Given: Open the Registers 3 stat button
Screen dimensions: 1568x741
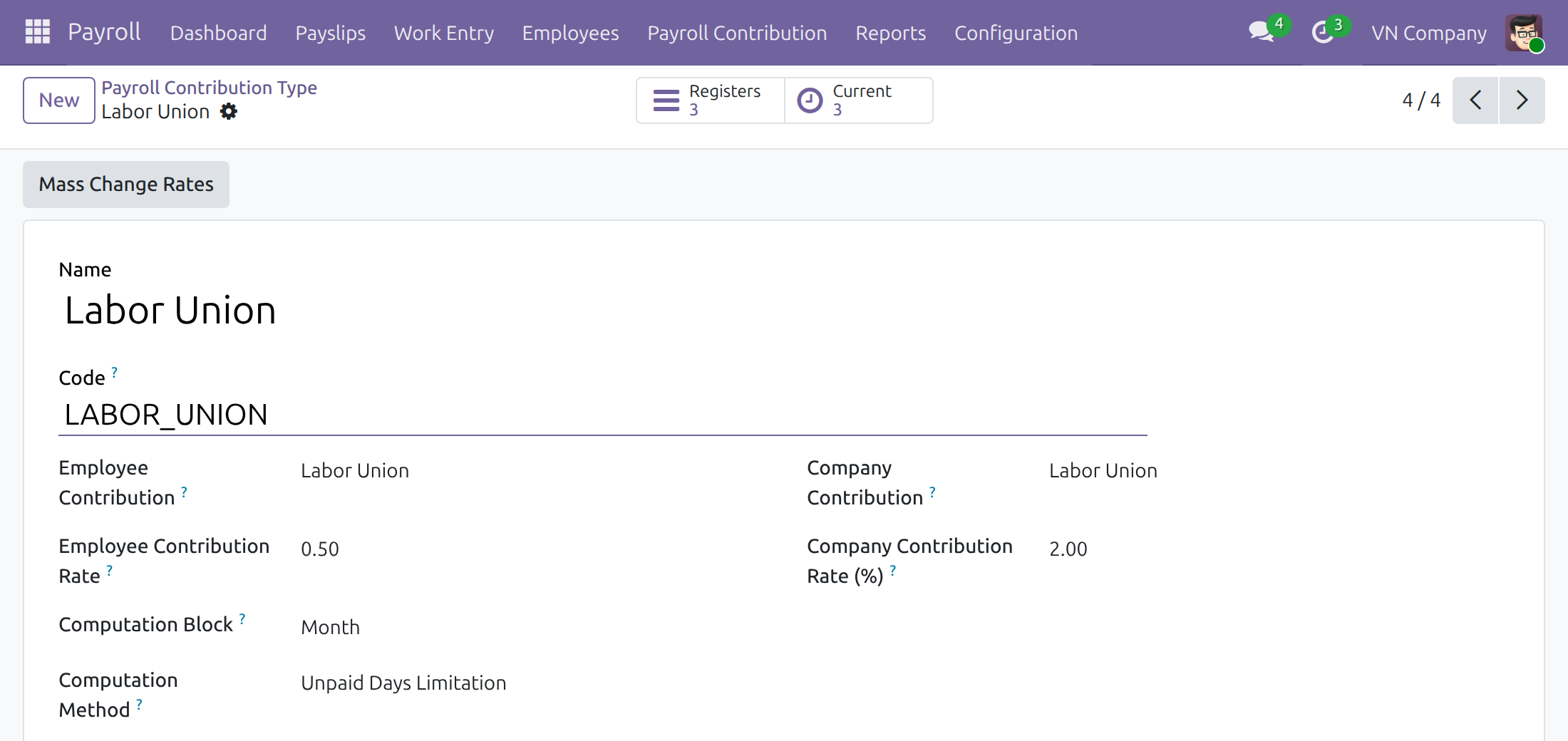Looking at the screenshot, I should (711, 100).
